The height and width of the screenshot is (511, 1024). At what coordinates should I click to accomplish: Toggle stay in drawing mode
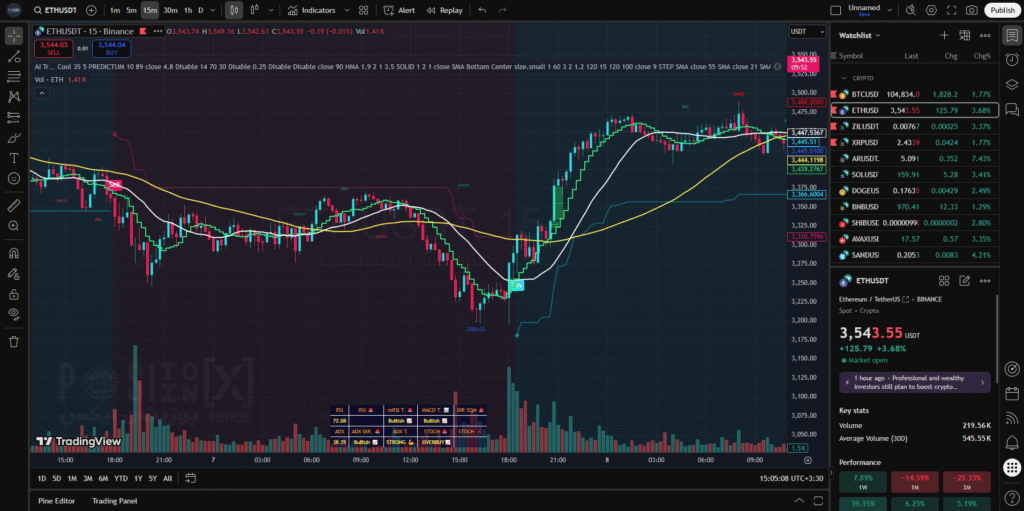point(14,274)
